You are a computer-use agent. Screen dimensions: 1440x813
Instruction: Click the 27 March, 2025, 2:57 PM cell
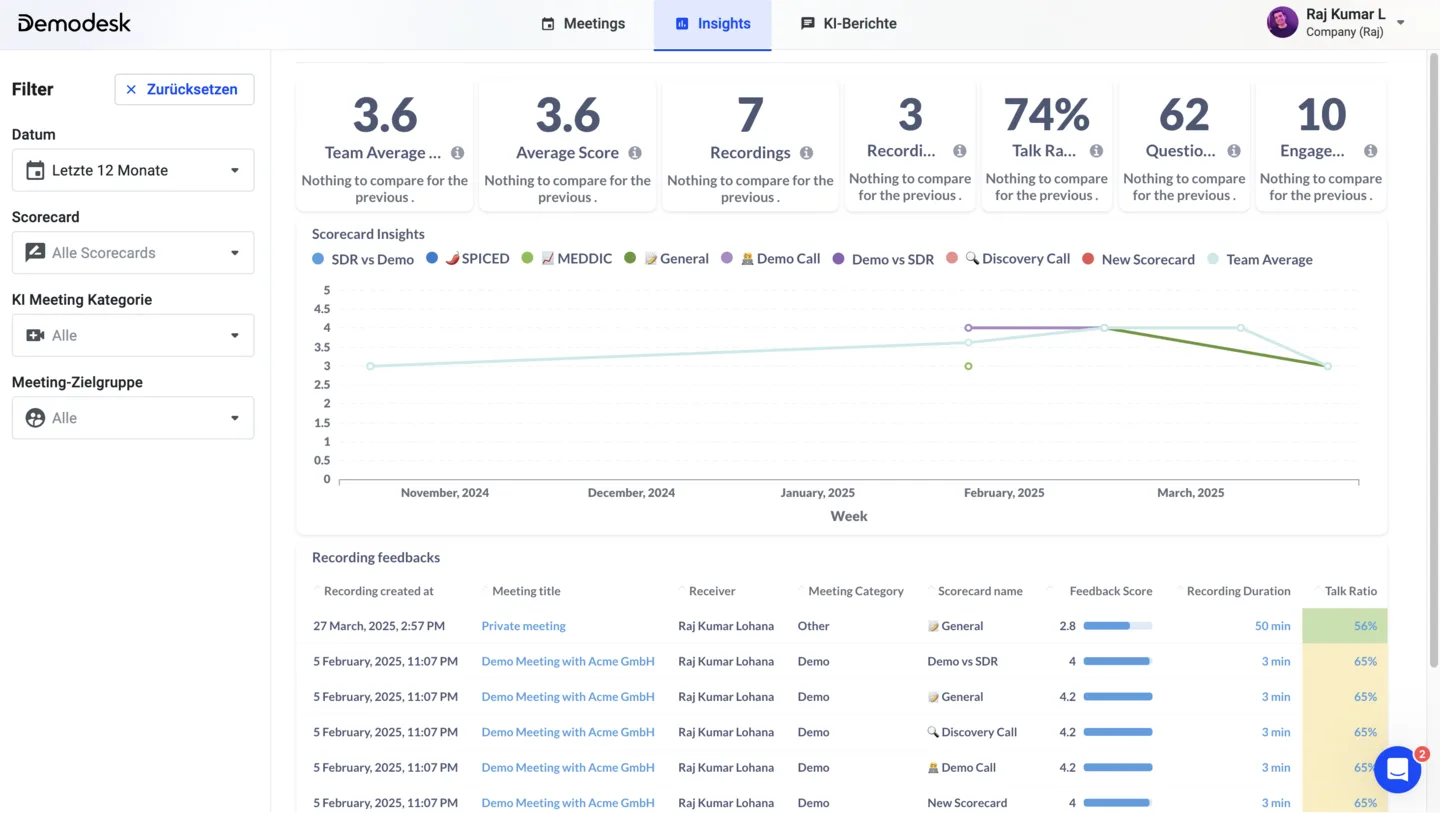379,626
